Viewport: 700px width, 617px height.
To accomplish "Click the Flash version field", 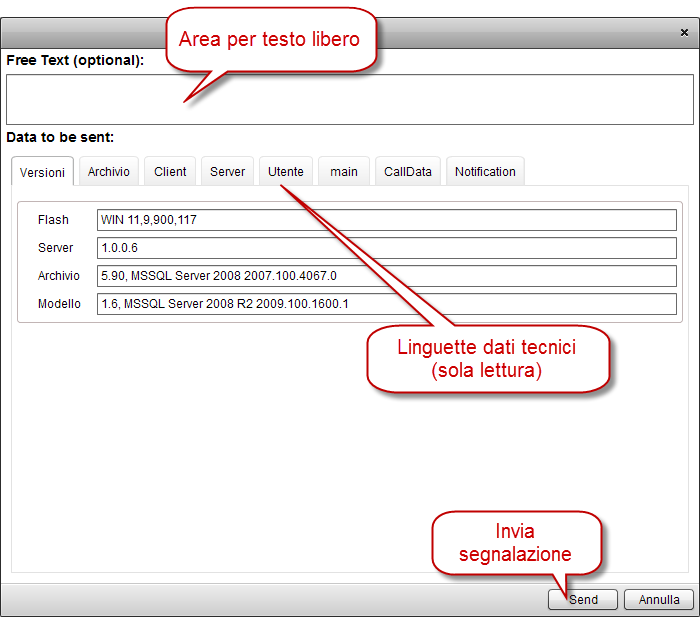I will (386, 220).
